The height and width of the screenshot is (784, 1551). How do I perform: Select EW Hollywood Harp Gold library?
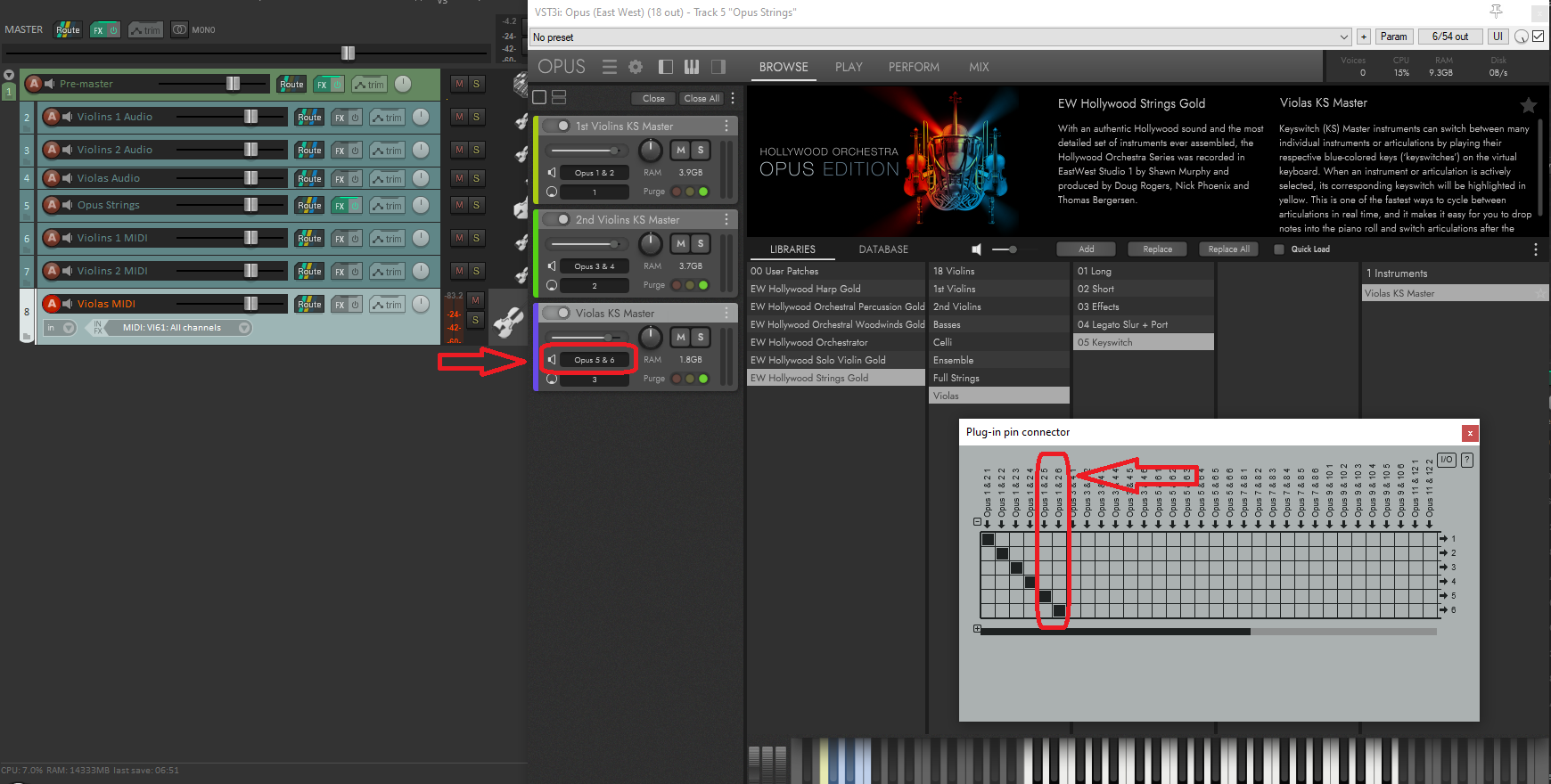tap(835, 289)
